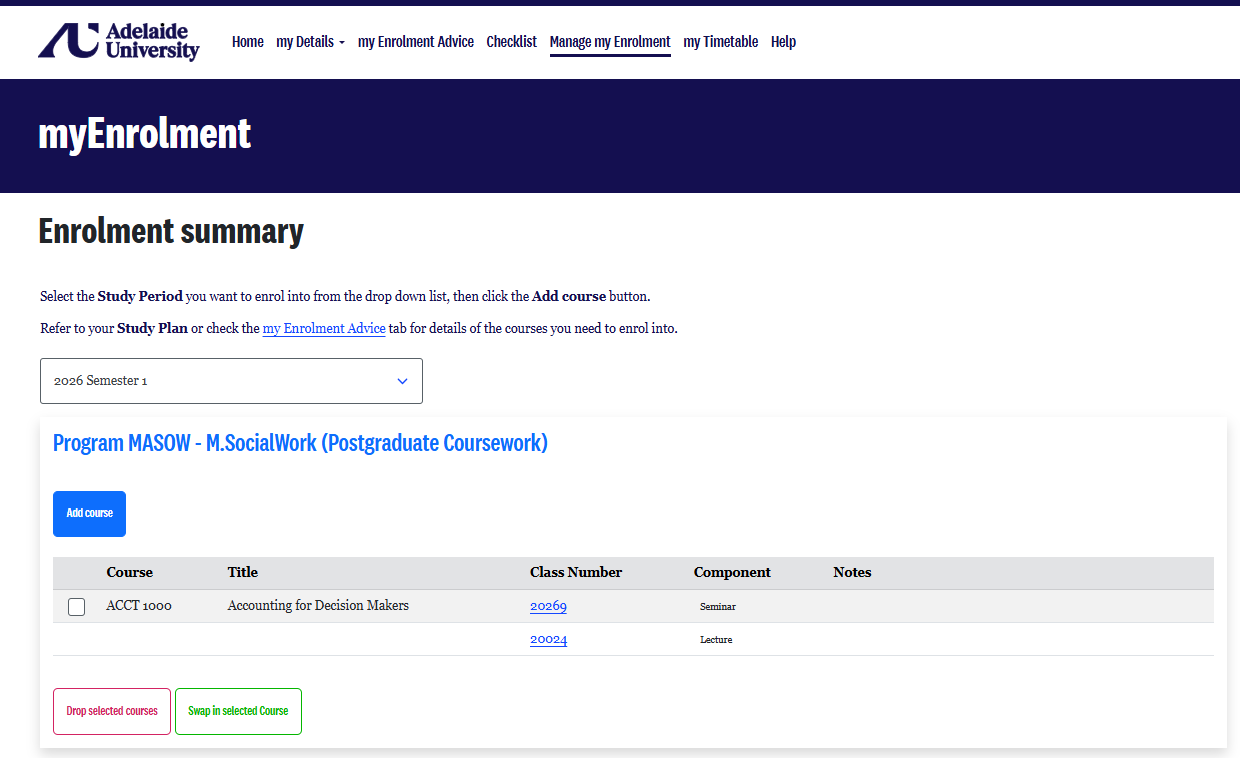Click the Class Number column header
Image resolution: width=1240 pixels, height=758 pixels.
tap(576, 573)
